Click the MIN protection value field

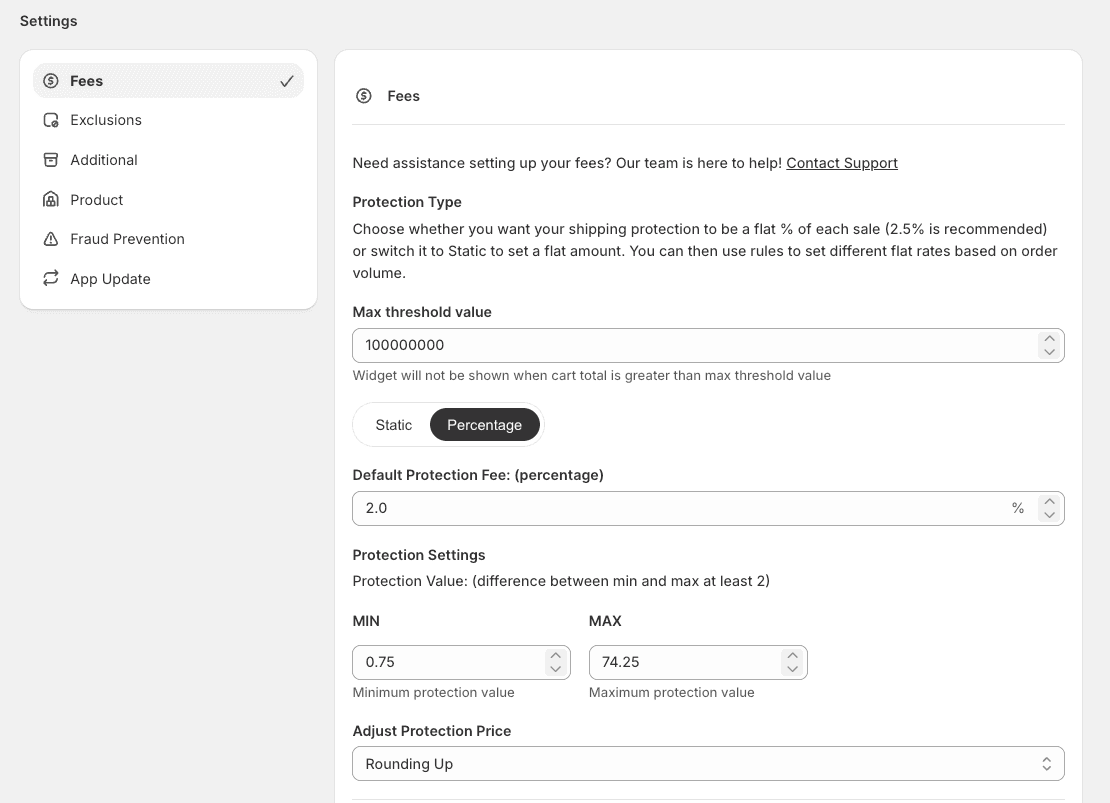pyautogui.click(x=462, y=662)
